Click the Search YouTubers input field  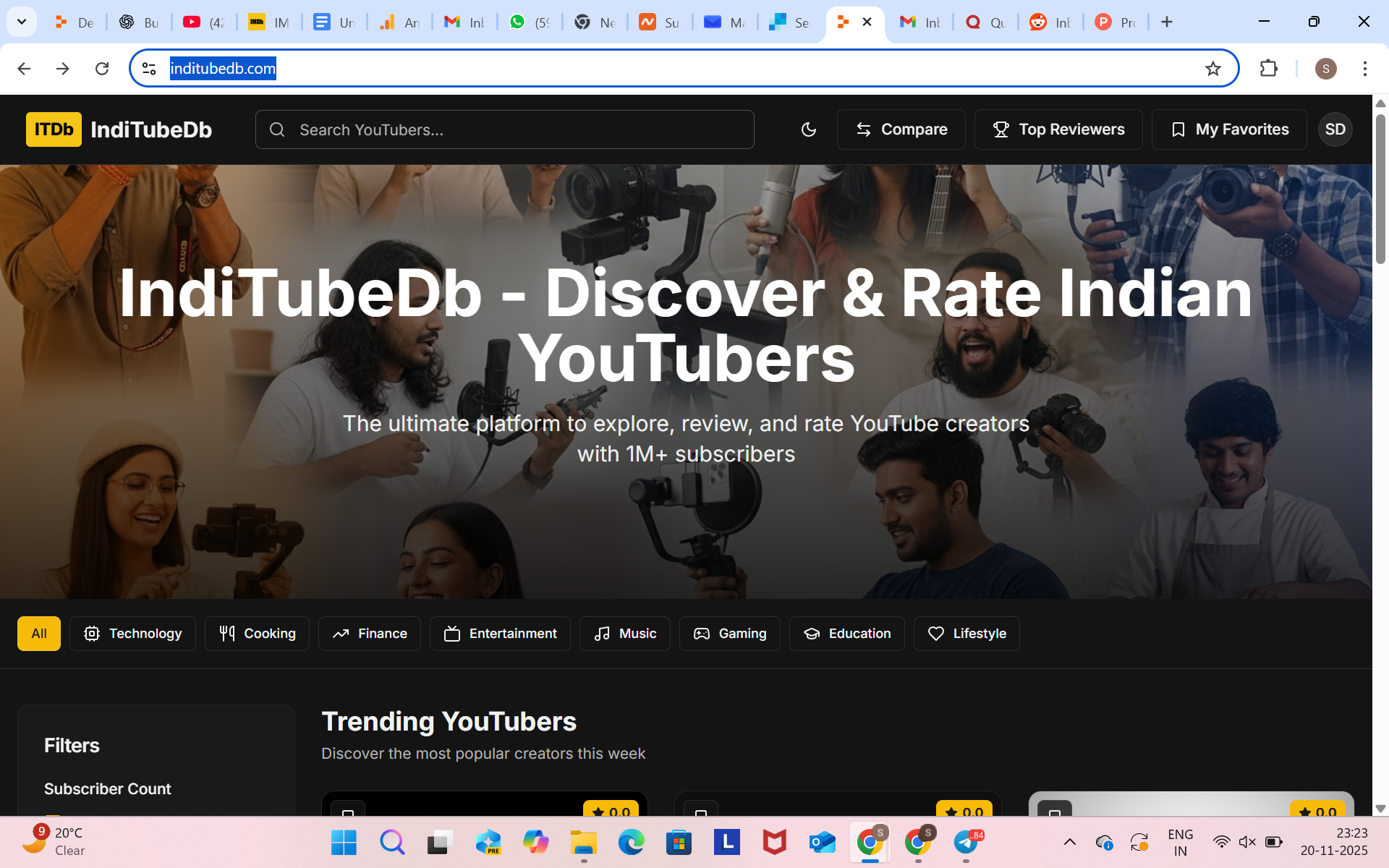coord(505,129)
